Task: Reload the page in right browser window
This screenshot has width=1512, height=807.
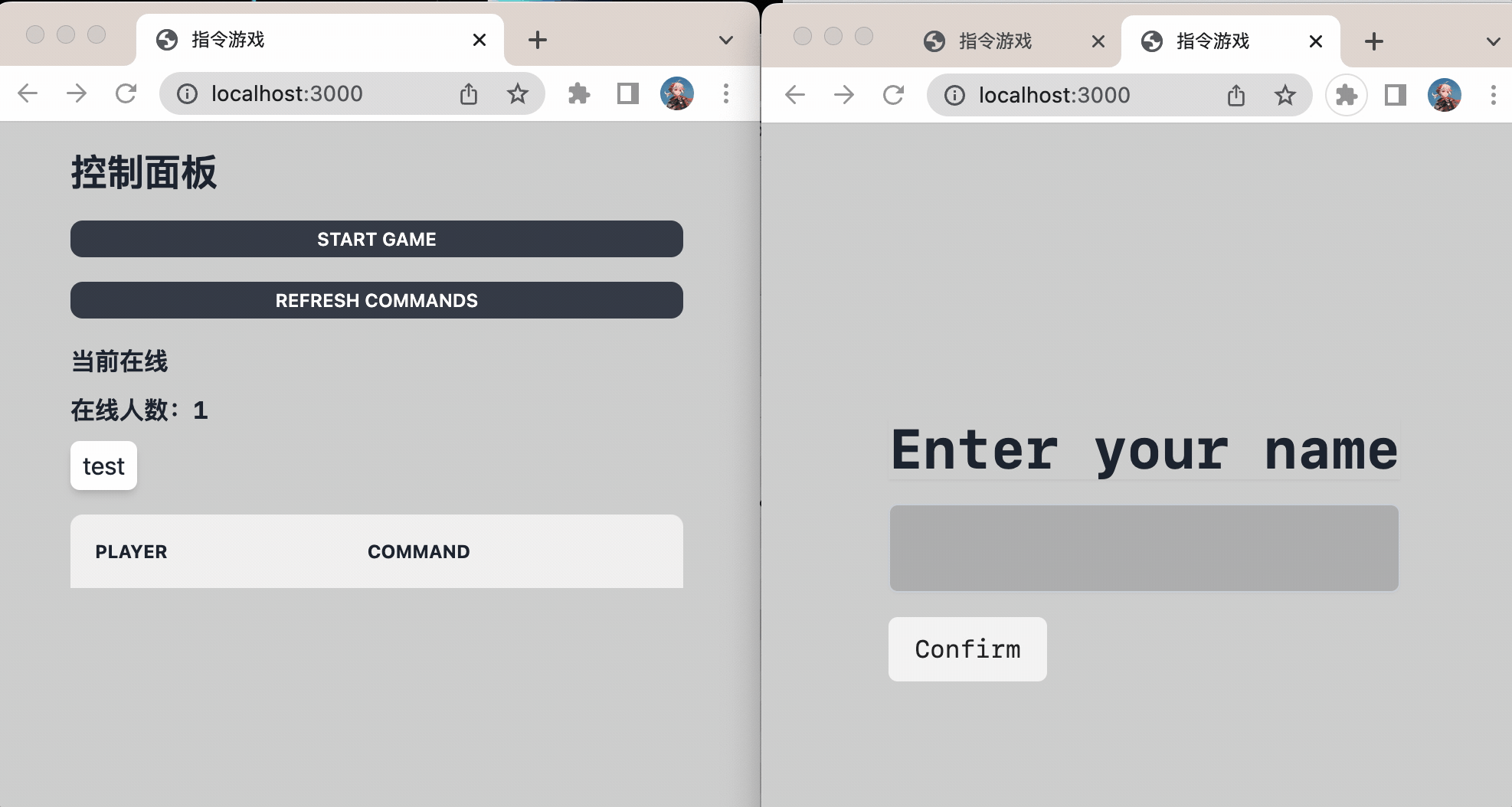Action: coord(893,95)
